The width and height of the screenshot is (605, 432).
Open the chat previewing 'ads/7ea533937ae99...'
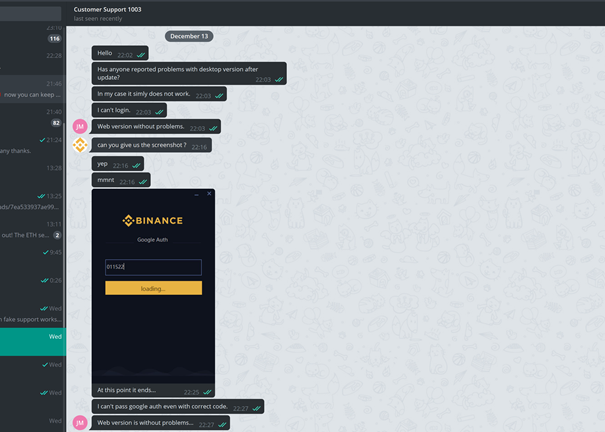[32, 201]
